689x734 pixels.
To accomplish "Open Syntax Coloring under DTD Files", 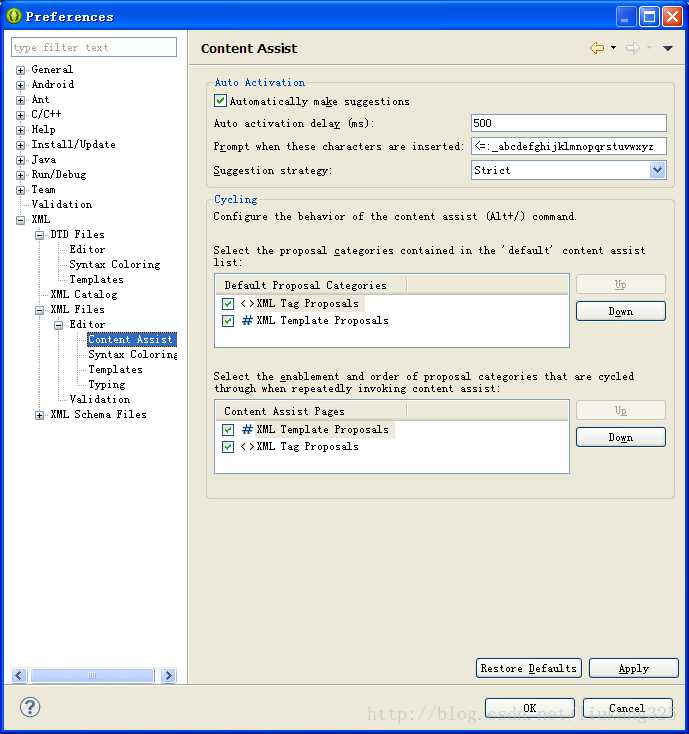I will 115,264.
